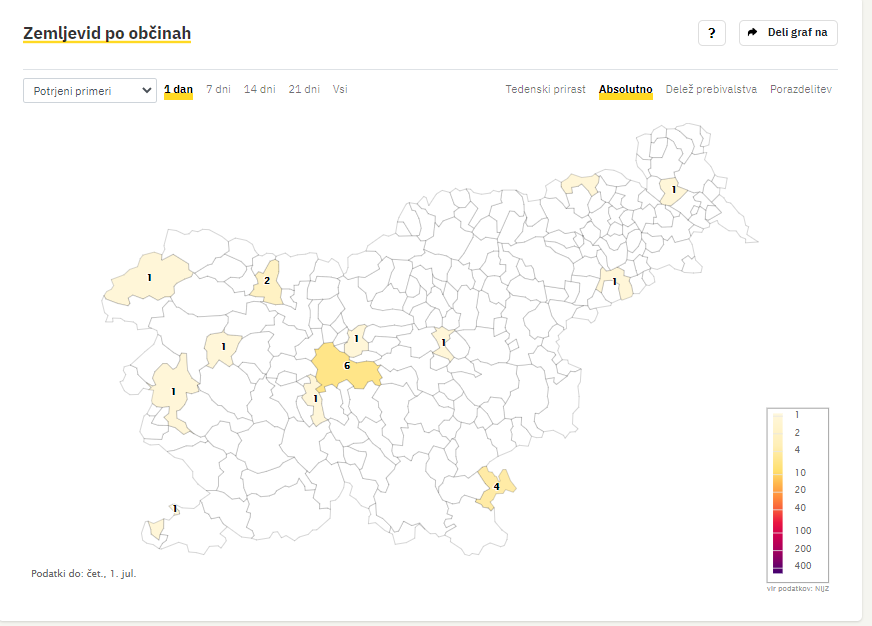Viewport: 872px width, 626px height.
Task: Click the municipality showing 4 cases
Action: coord(496,486)
